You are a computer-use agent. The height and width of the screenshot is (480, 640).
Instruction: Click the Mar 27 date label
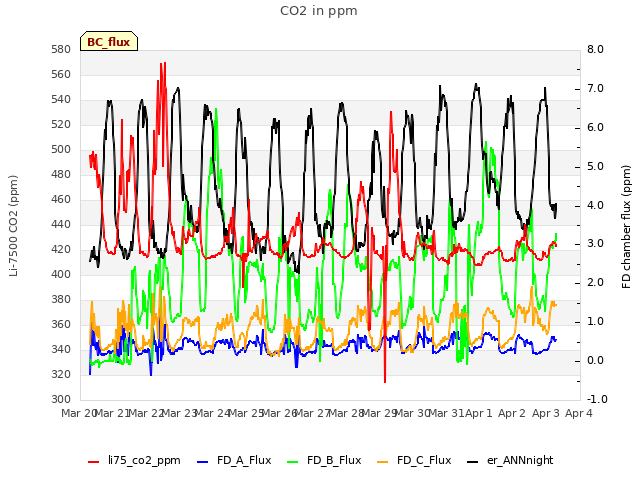click(312, 413)
